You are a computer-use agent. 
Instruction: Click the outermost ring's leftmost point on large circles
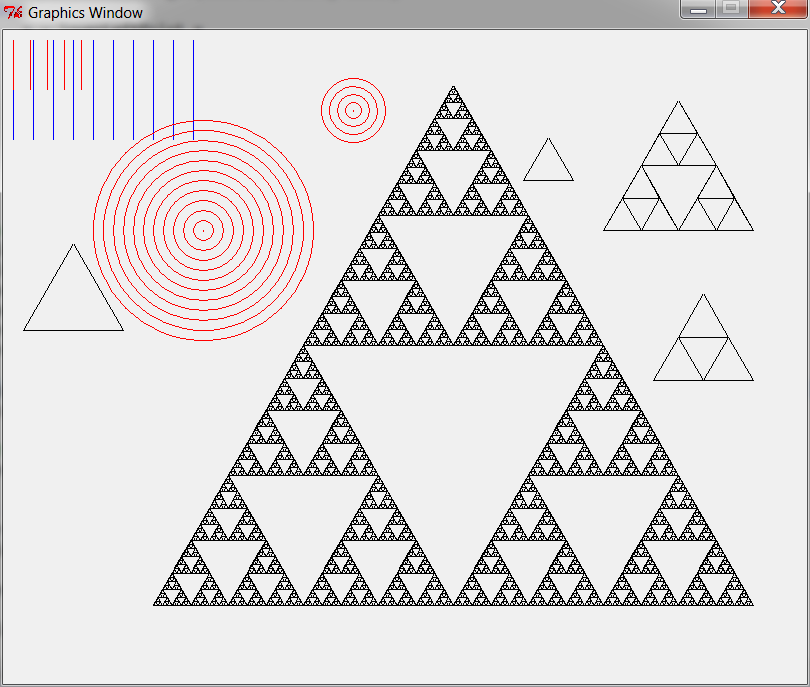(x=94, y=231)
